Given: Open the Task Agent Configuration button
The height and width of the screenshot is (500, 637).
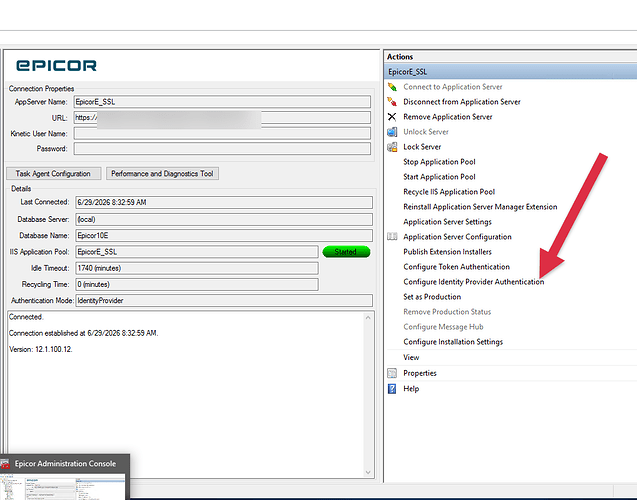Looking at the screenshot, I should coord(54,173).
